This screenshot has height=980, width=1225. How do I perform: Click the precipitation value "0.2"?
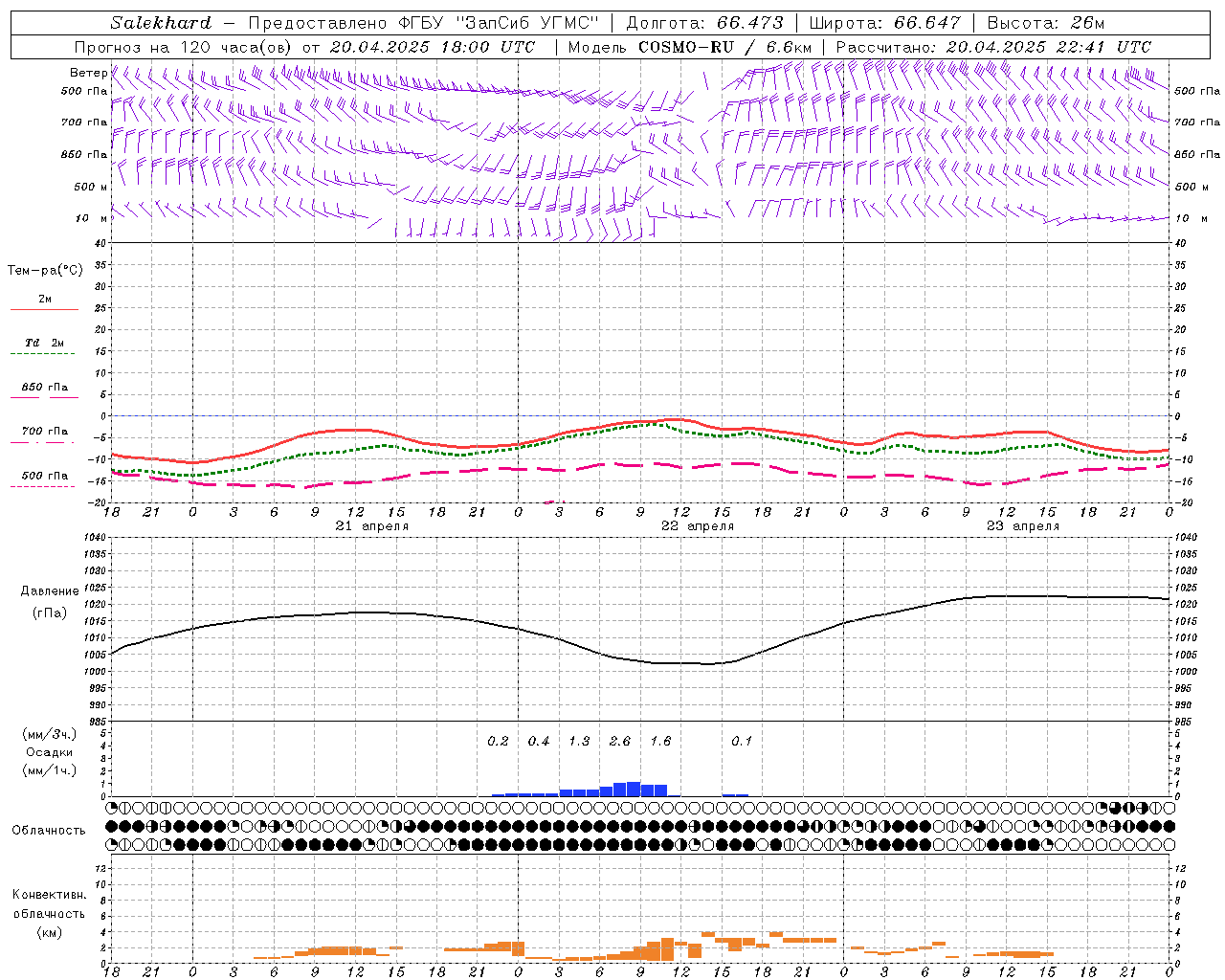(498, 742)
